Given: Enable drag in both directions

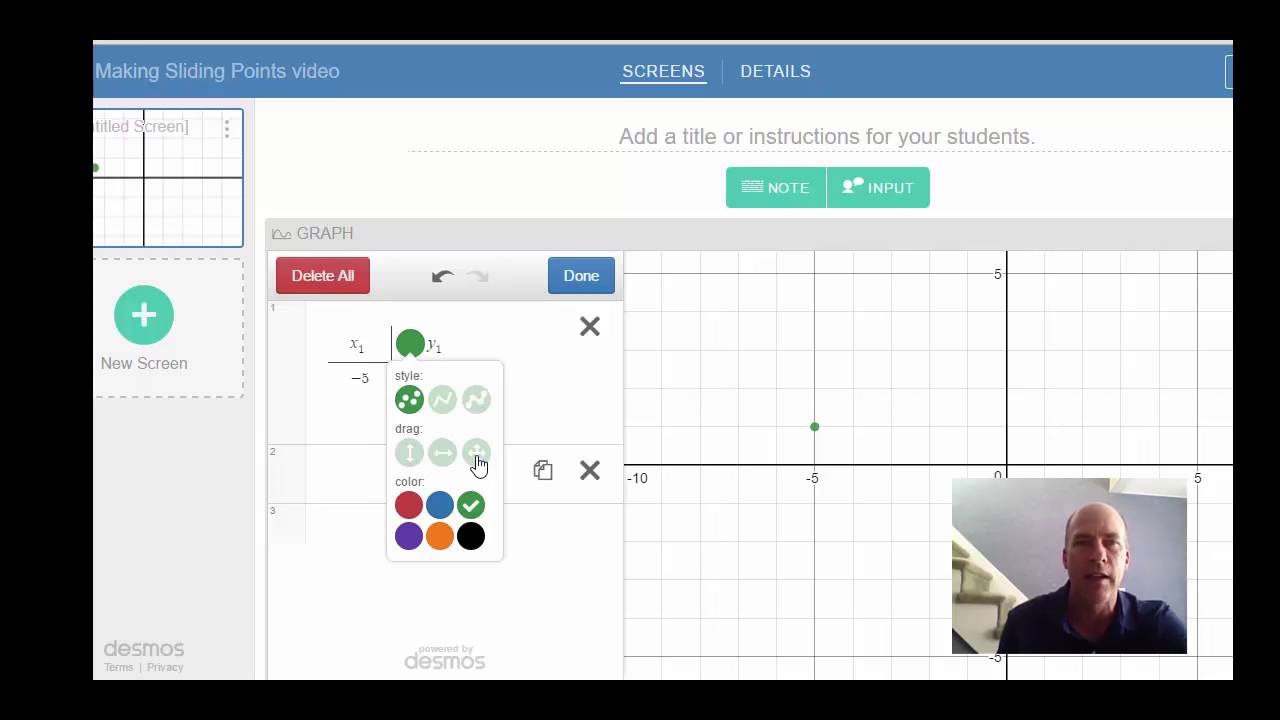Looking at the screenshot, I should (x=476, y=453).
